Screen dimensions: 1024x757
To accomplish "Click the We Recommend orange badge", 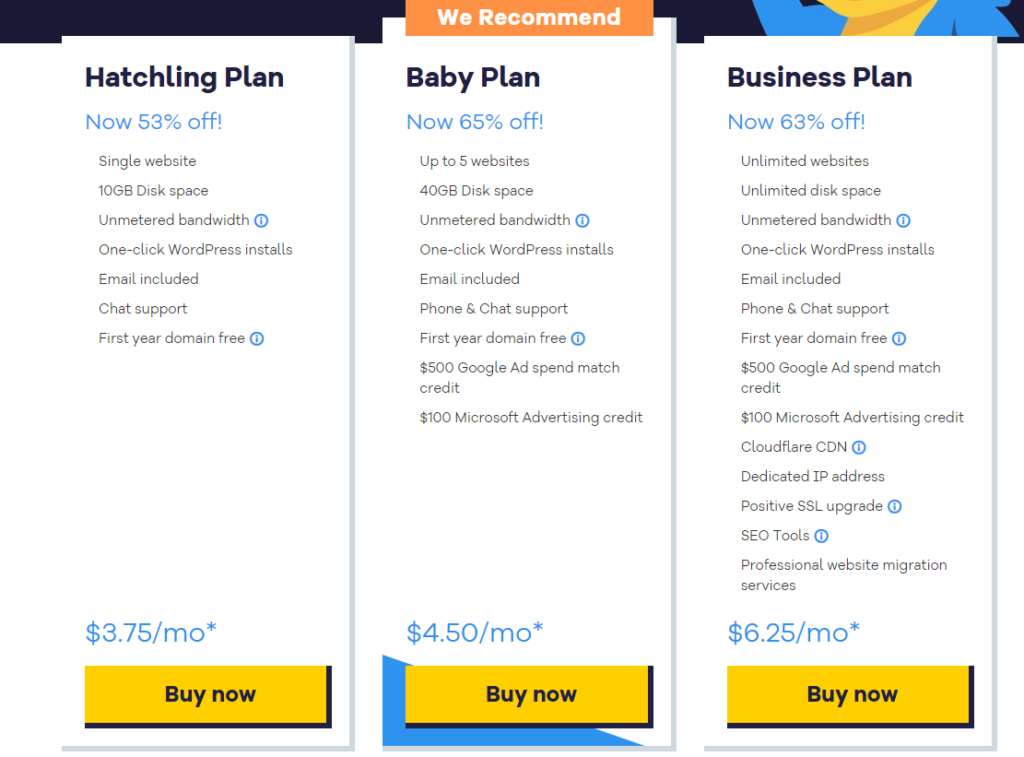I will tap(529, 17).
